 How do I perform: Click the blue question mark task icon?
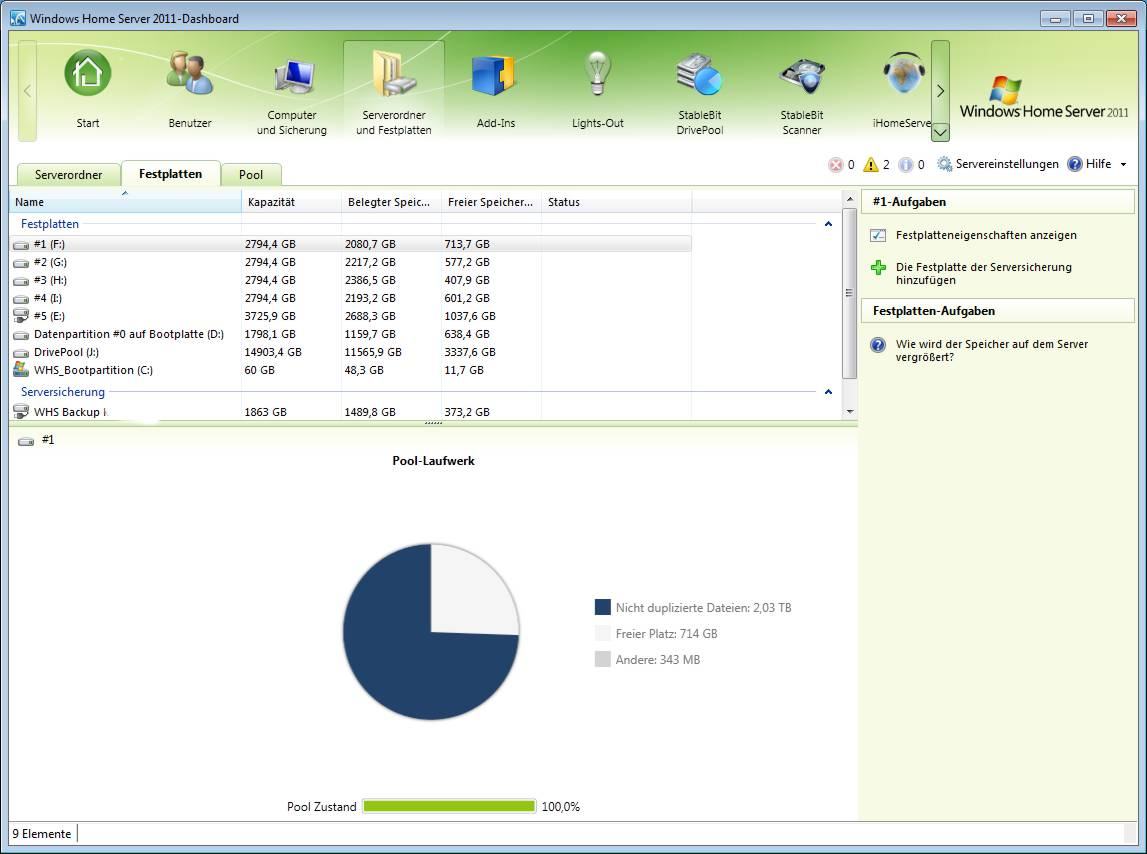[x=878, y=345]
